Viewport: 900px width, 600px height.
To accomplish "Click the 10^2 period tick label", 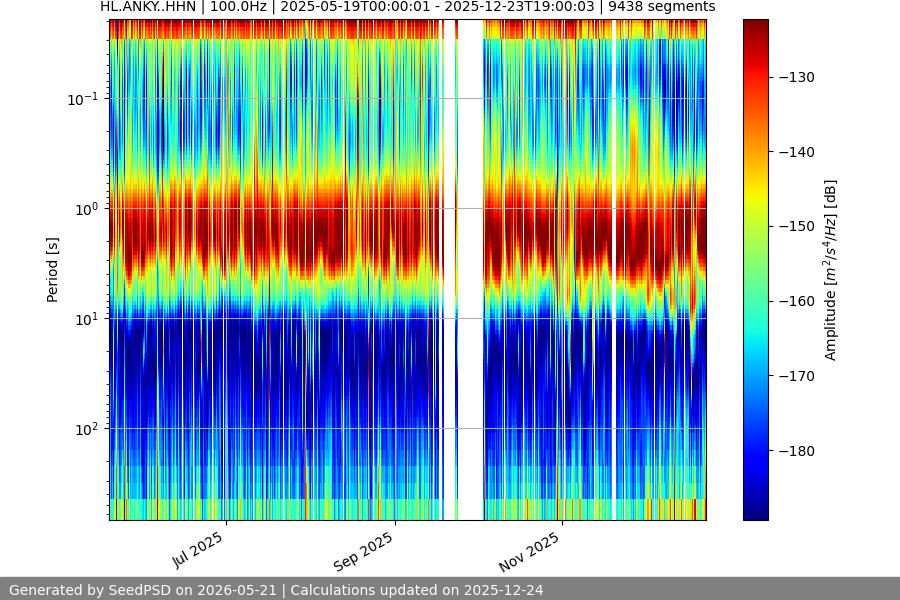I will click(86, 429).
